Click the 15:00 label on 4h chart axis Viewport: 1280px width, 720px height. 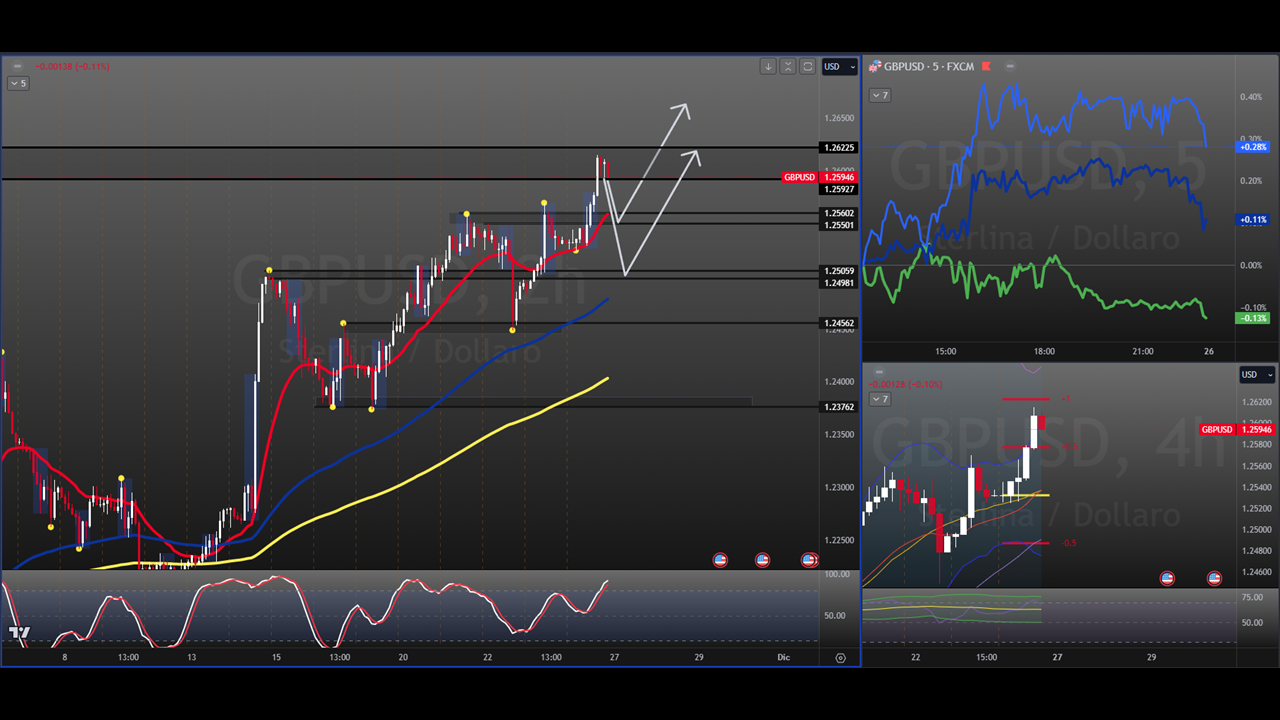(x=986, y=657)
